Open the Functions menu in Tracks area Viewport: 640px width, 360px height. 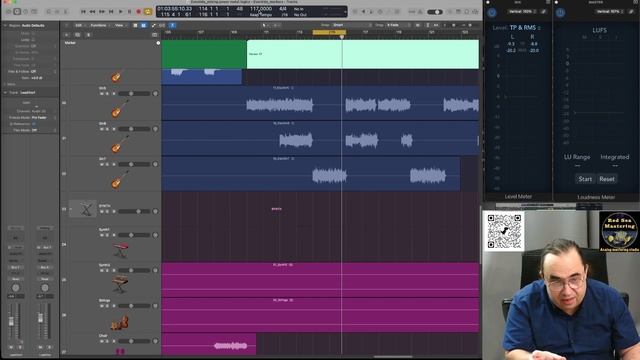pos(99,25)
